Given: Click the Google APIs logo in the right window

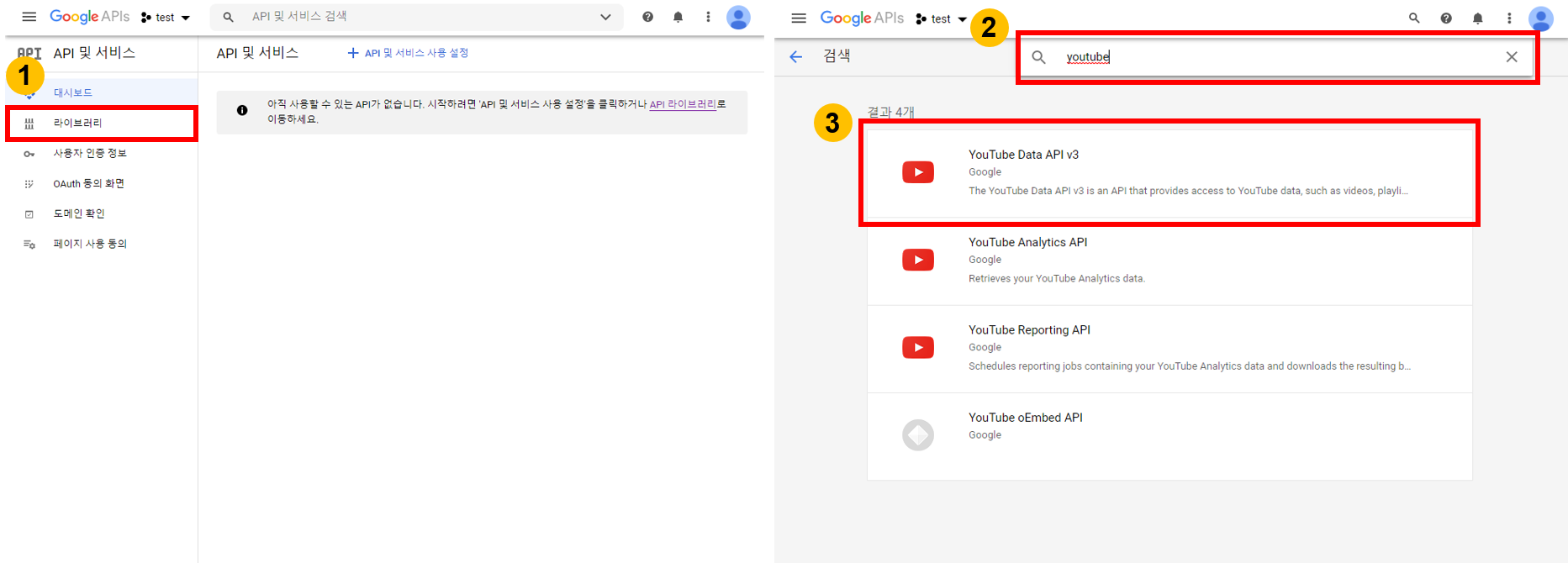Looking at the screenshot, I should [x=862, y=18].
